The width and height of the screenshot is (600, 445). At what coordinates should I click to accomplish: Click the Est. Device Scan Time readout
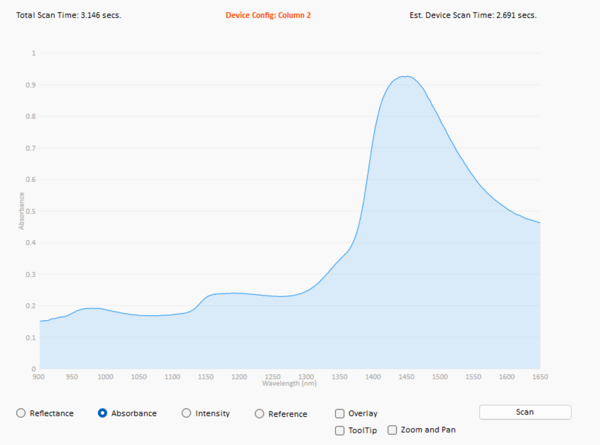point(473,15)
